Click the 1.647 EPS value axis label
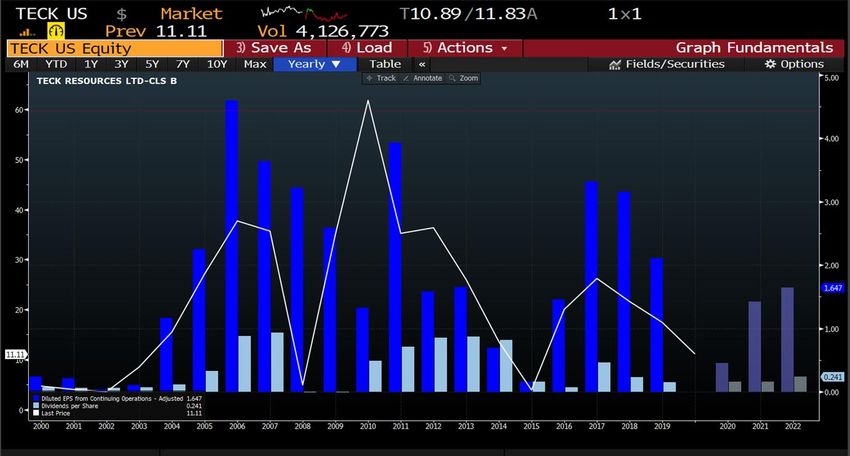Image resolution: width=850 pixels, height=456 pixels. pyautogui.click(x=833, y=288)
